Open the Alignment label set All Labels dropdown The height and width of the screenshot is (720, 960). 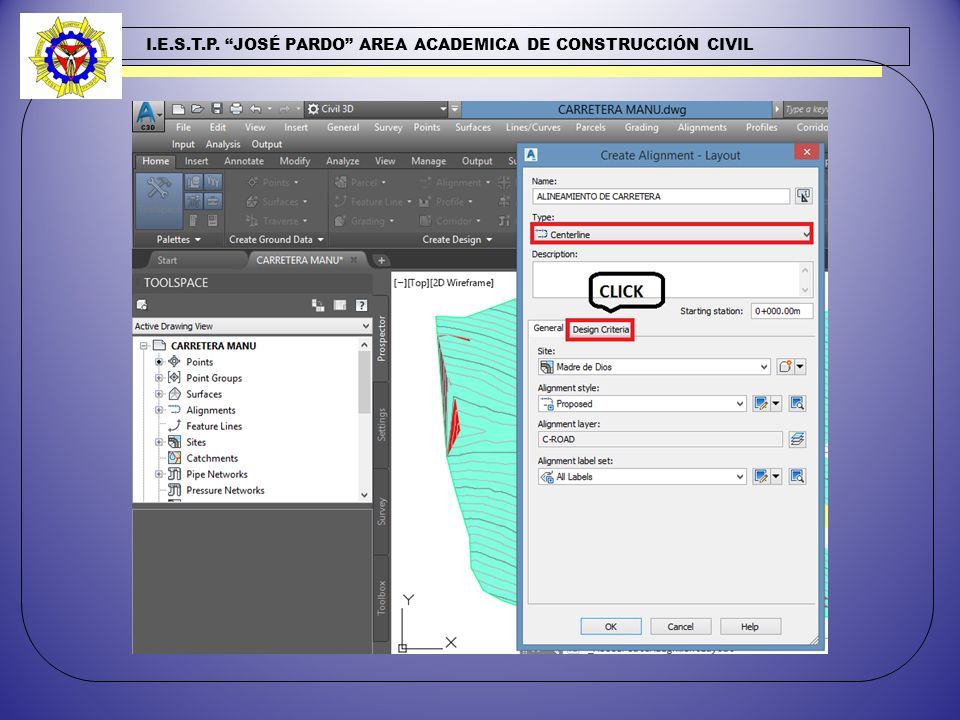642,477
